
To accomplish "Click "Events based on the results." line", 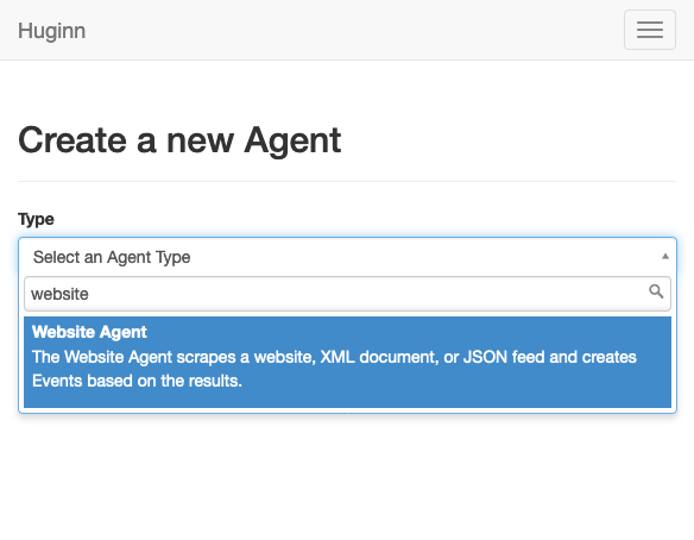I will (x=137, y=381).
